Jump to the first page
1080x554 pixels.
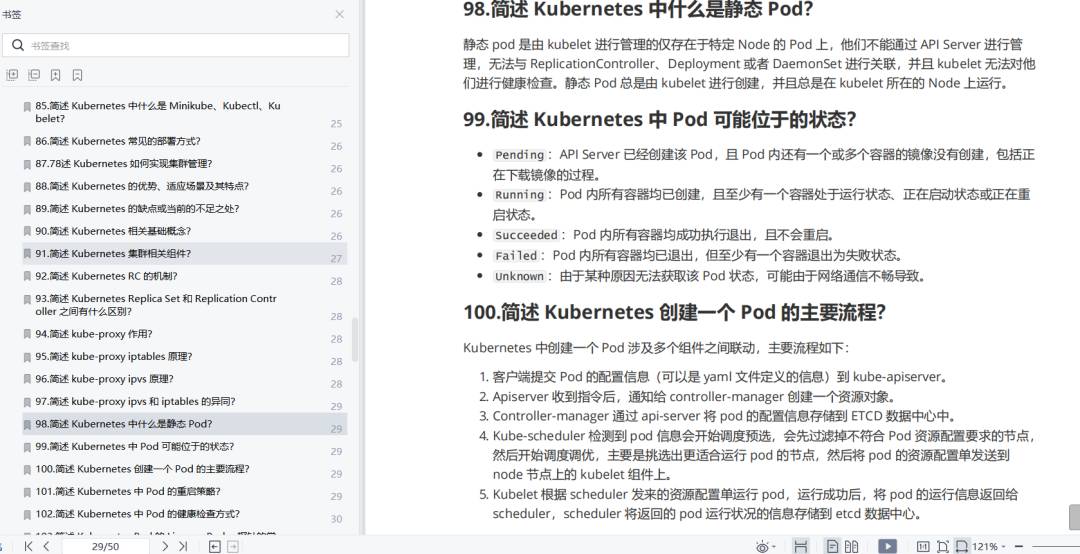[x=28, y=546]
